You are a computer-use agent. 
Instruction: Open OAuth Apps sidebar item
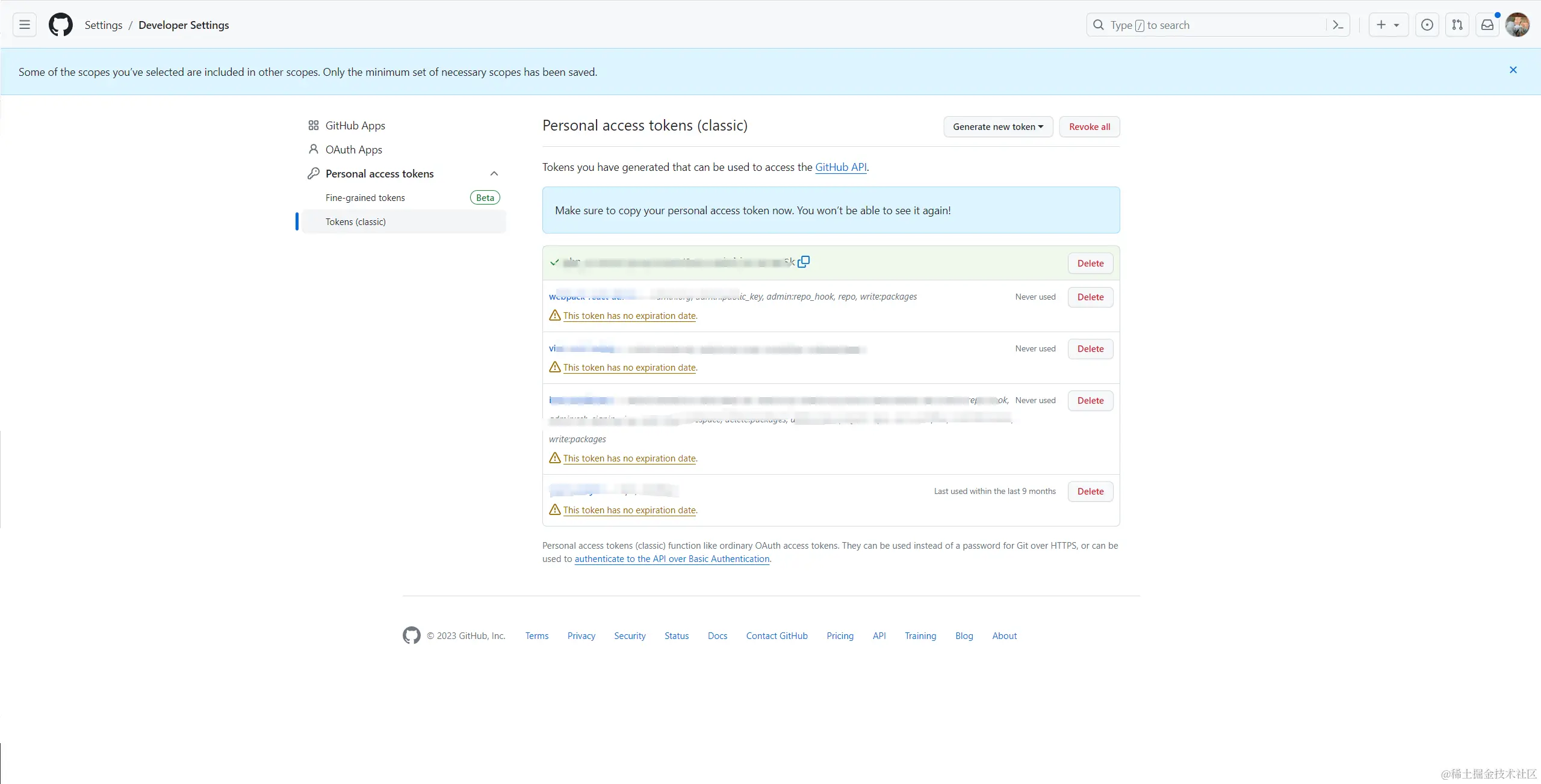[x=353, y=150]
